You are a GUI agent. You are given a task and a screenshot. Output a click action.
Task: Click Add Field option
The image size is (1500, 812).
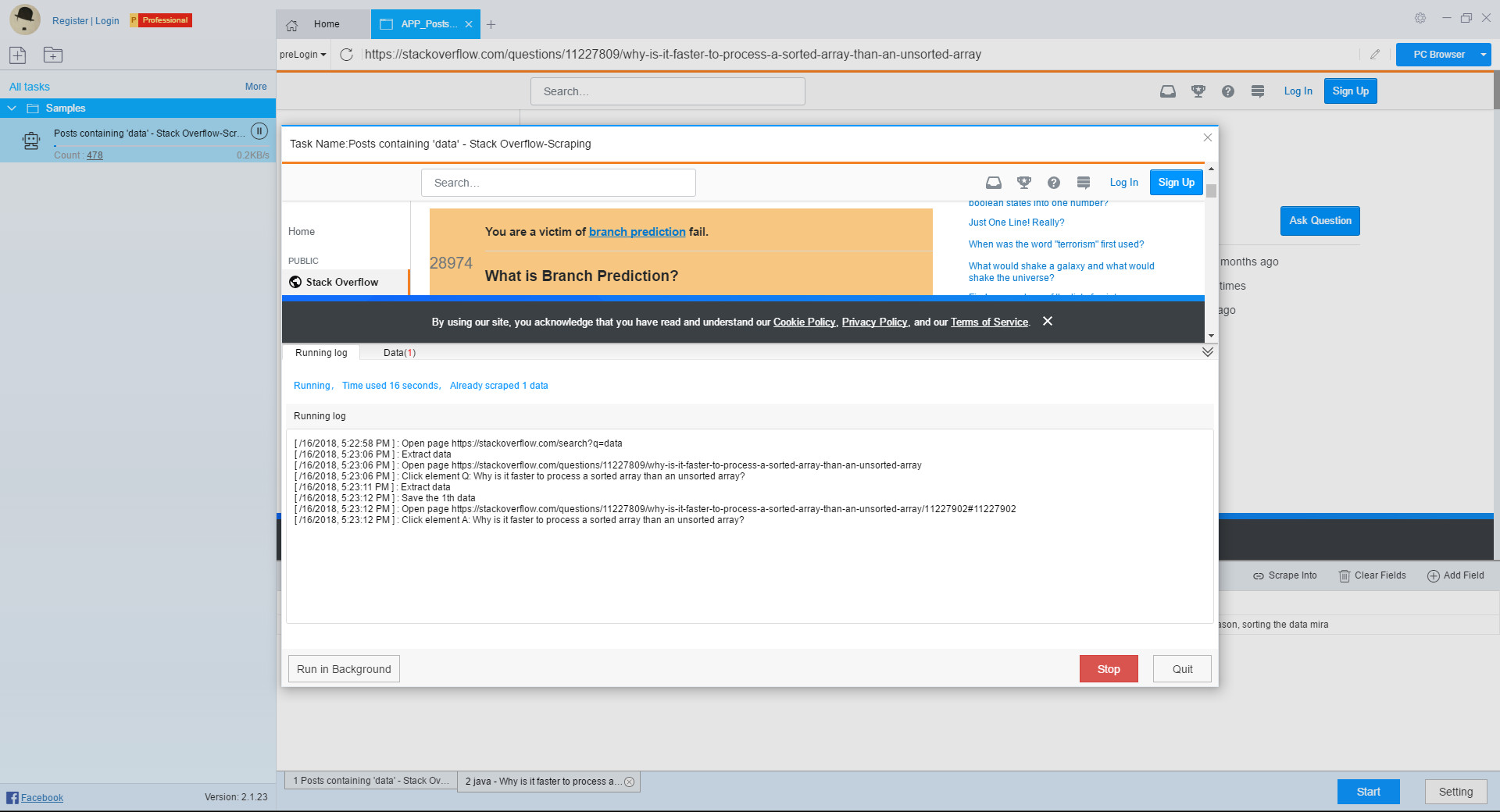[1455, 575]
